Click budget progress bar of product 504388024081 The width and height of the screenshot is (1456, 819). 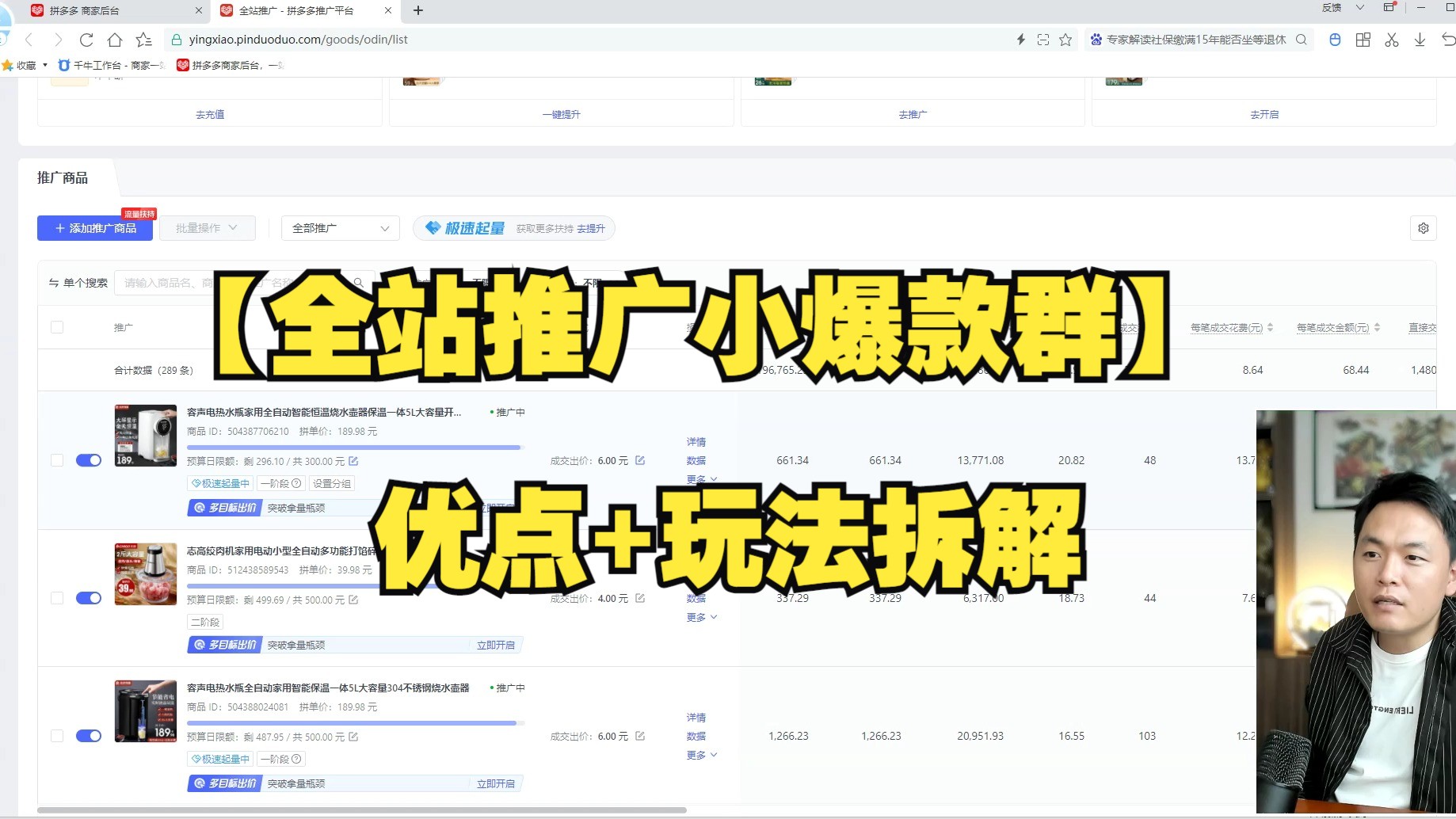(355, 723)
